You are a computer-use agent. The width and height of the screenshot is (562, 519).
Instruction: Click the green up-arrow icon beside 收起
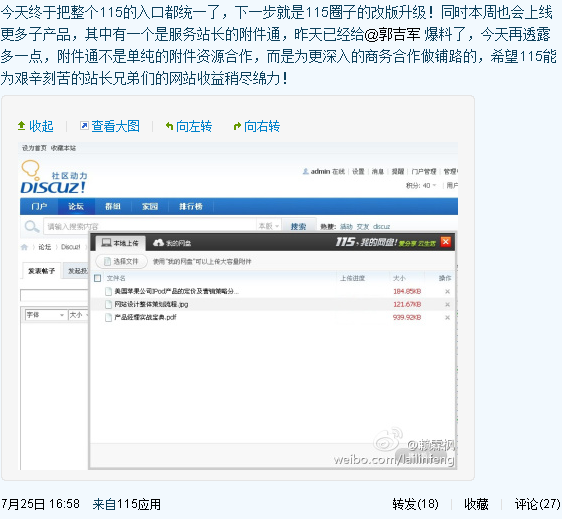pyautogui.click(x=22, y=126)
